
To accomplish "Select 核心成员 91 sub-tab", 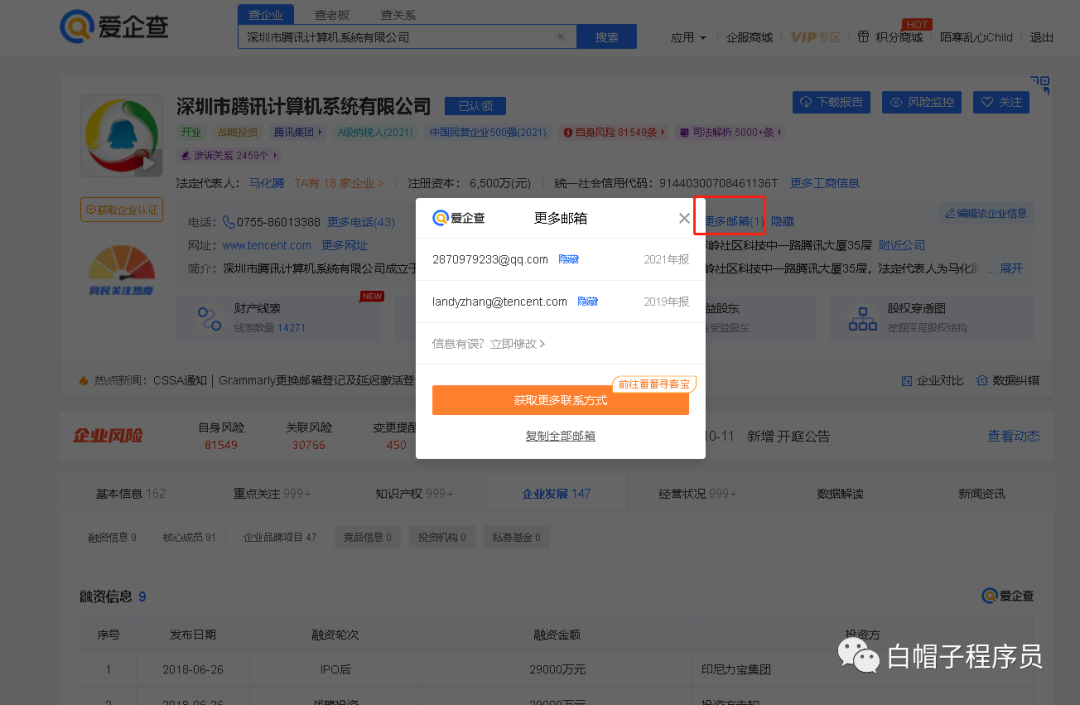I will 189,537.
